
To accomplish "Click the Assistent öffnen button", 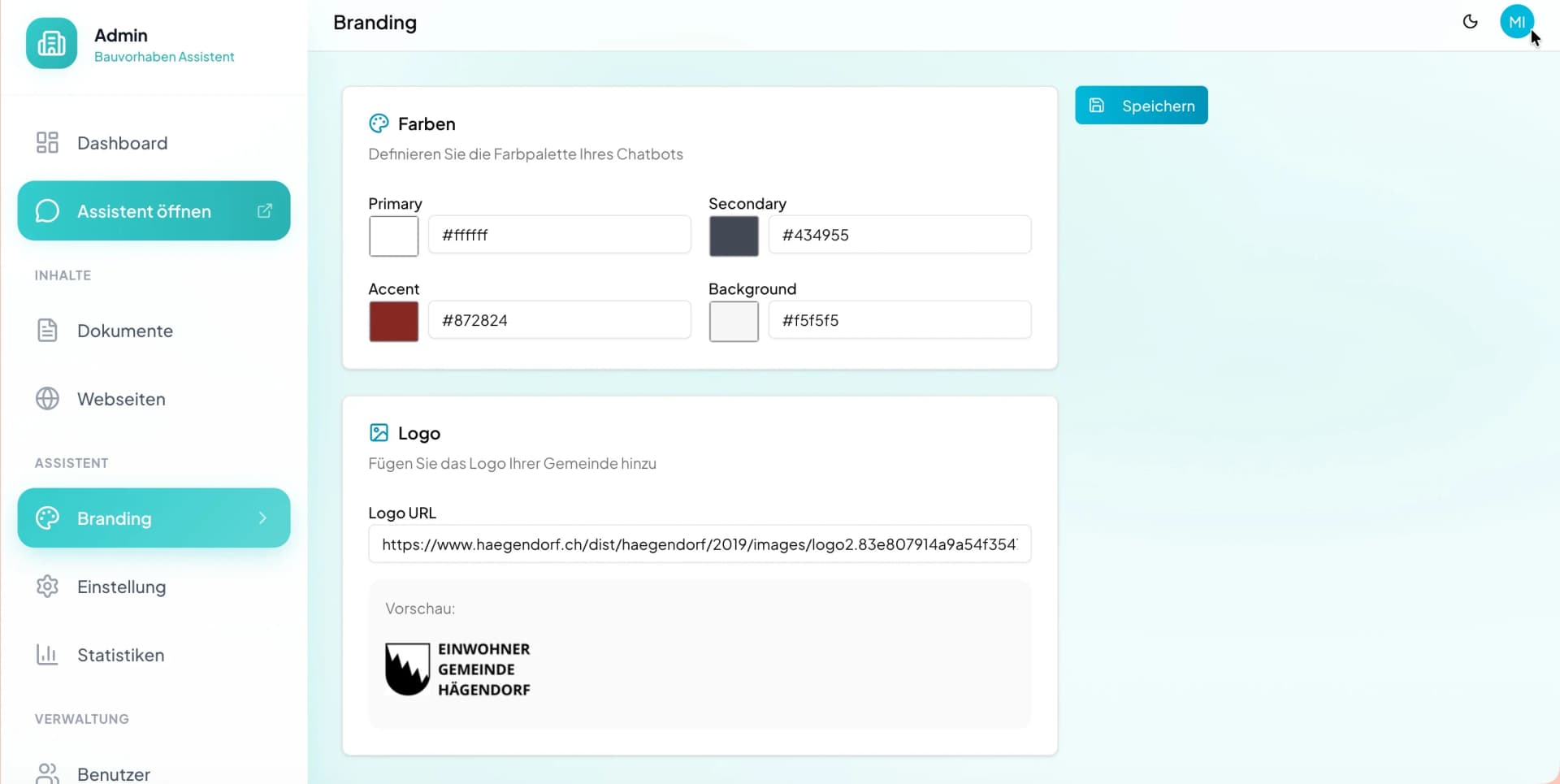I will [154, 211].
